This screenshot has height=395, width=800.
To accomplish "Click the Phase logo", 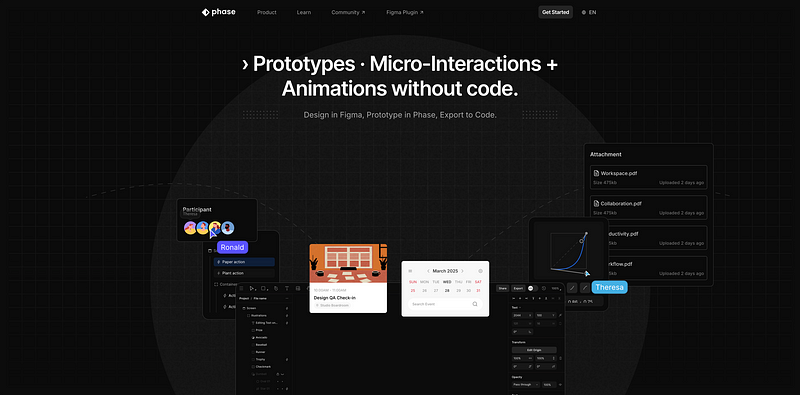I will coord(218,12).
